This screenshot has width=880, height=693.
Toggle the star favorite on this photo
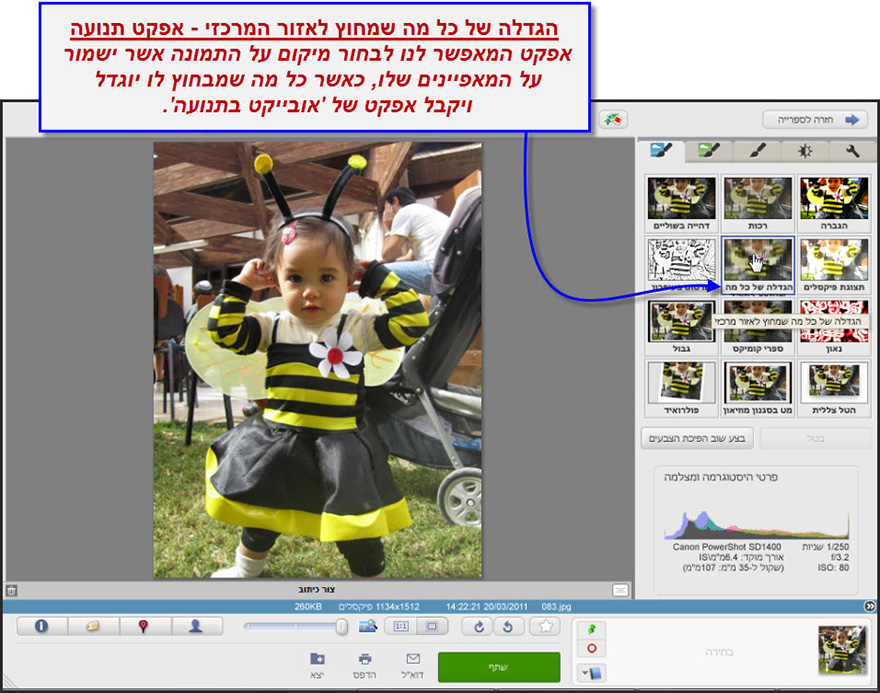click(543, 625)
